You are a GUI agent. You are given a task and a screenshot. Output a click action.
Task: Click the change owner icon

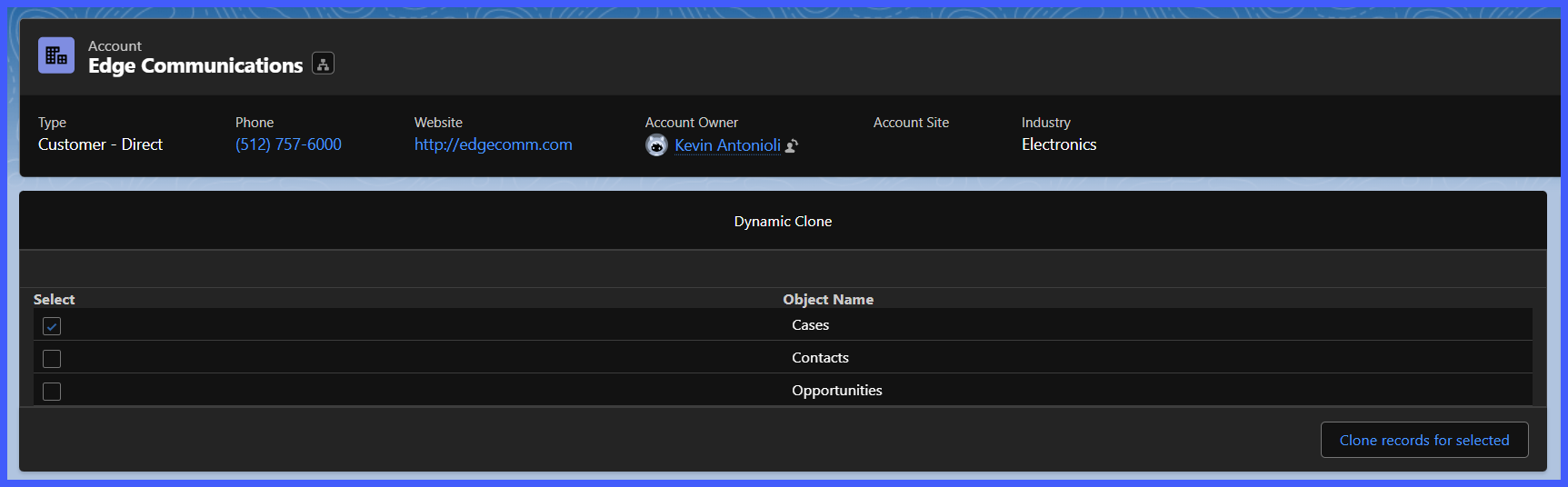(792, 145)
